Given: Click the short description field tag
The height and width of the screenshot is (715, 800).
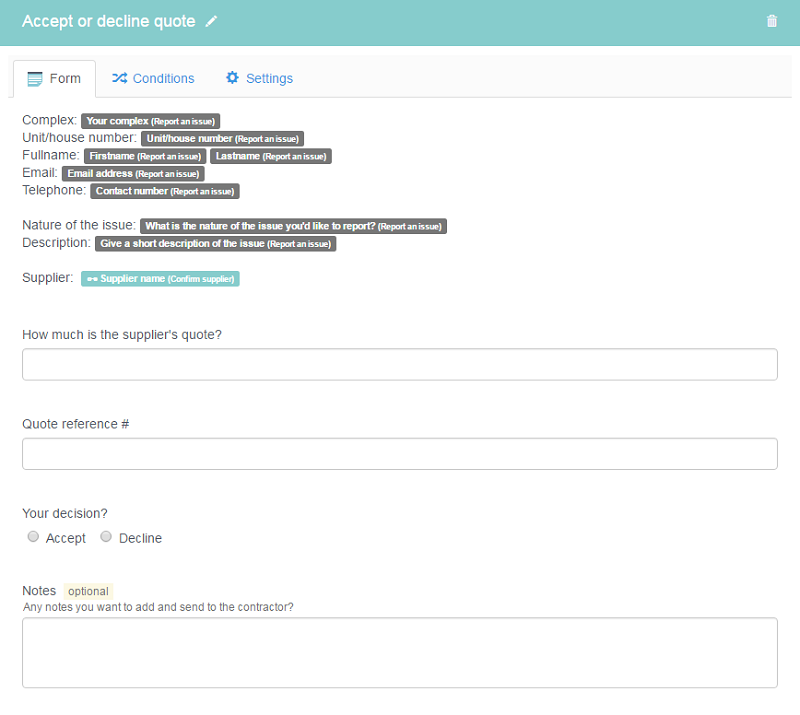Looking at the screenshot, I should [215, 243].
